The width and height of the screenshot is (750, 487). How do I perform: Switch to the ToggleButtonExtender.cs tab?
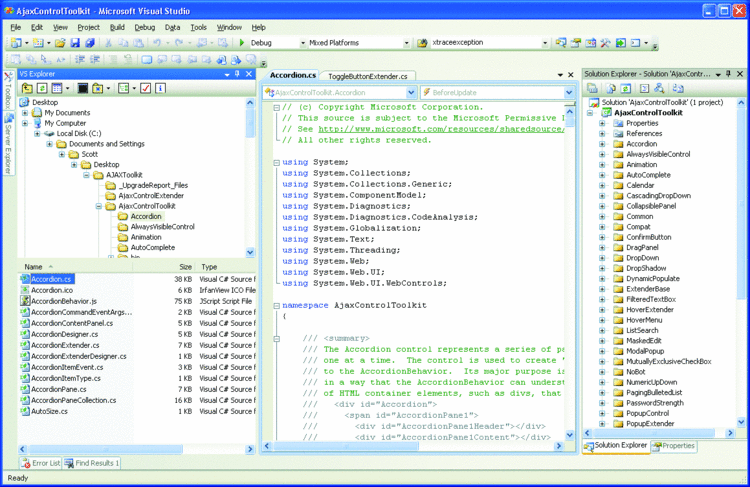click(x=367, y=76)
